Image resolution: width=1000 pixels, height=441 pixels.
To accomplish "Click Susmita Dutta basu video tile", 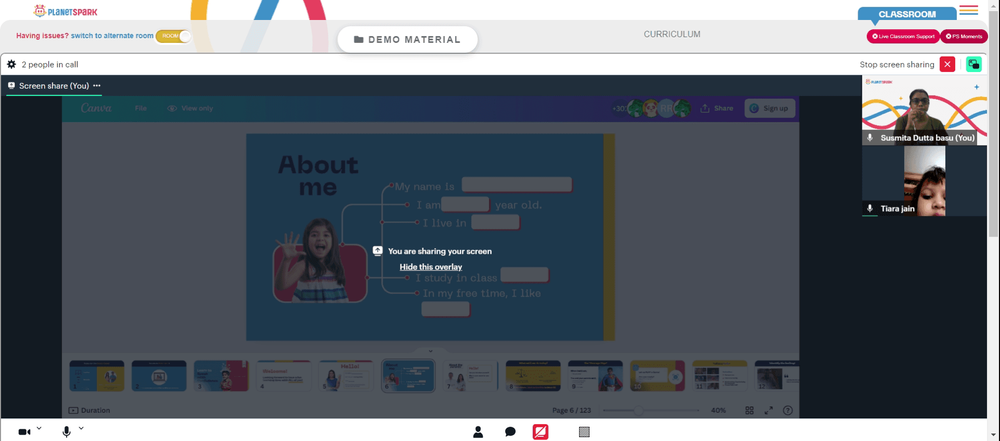I will click(x=924, y=110).
